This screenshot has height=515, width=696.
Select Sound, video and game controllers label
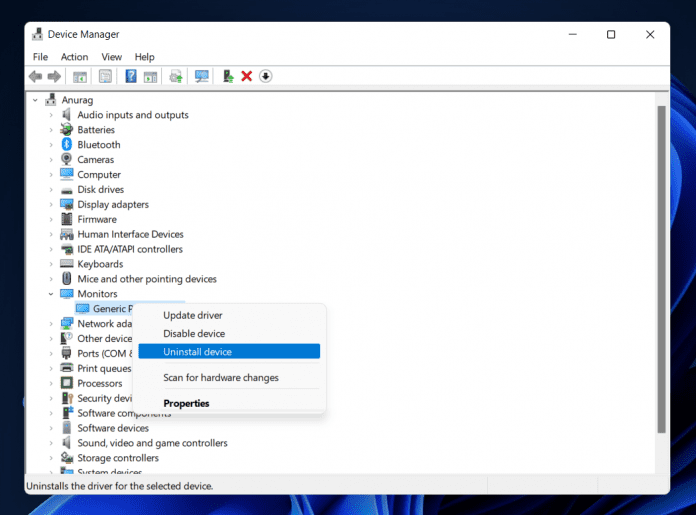tap(152, 443)
